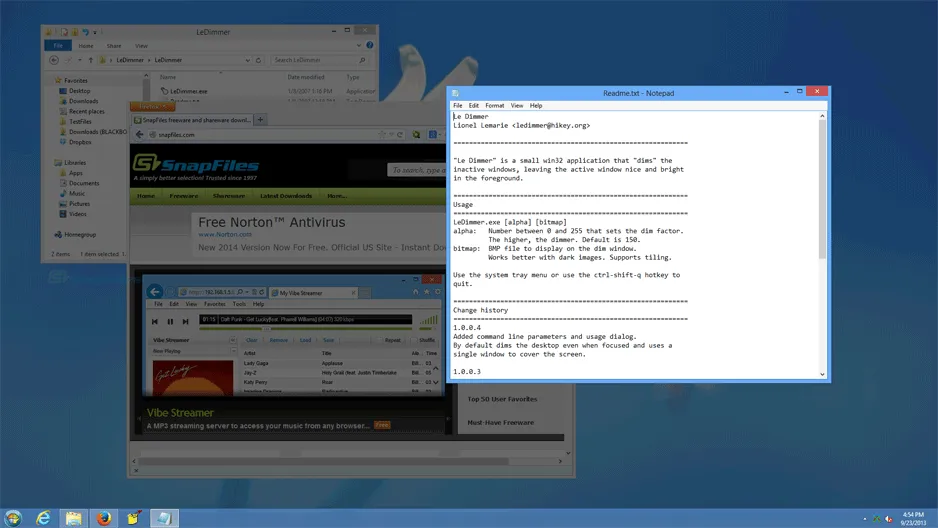
Task: Launch Internet Explorer from the taskbar
Action: point(43,518)
